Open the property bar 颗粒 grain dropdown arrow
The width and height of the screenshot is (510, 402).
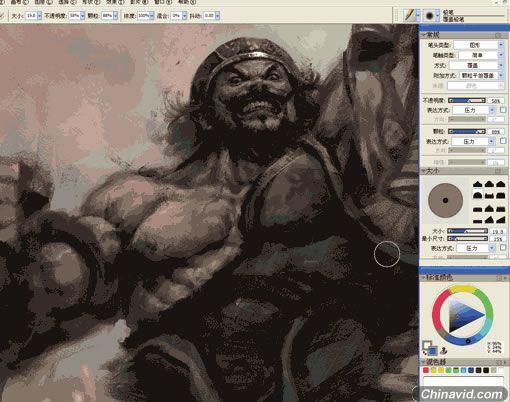(x=115, y=15)
